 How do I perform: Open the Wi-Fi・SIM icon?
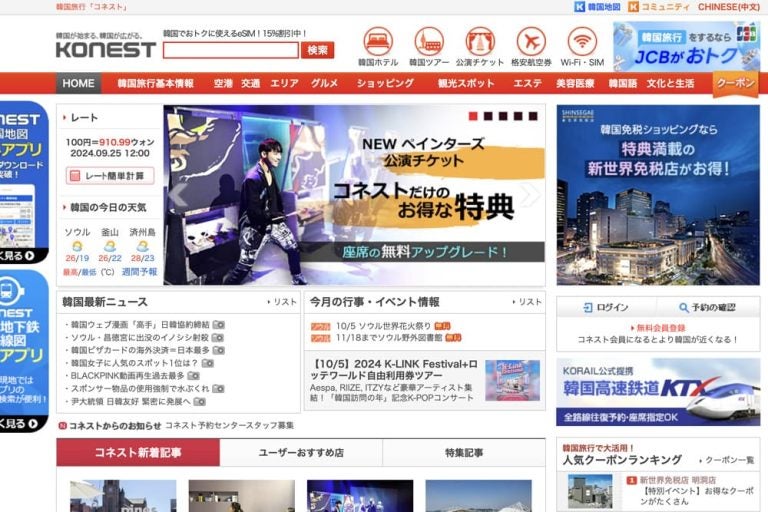[x=582, y=42]
